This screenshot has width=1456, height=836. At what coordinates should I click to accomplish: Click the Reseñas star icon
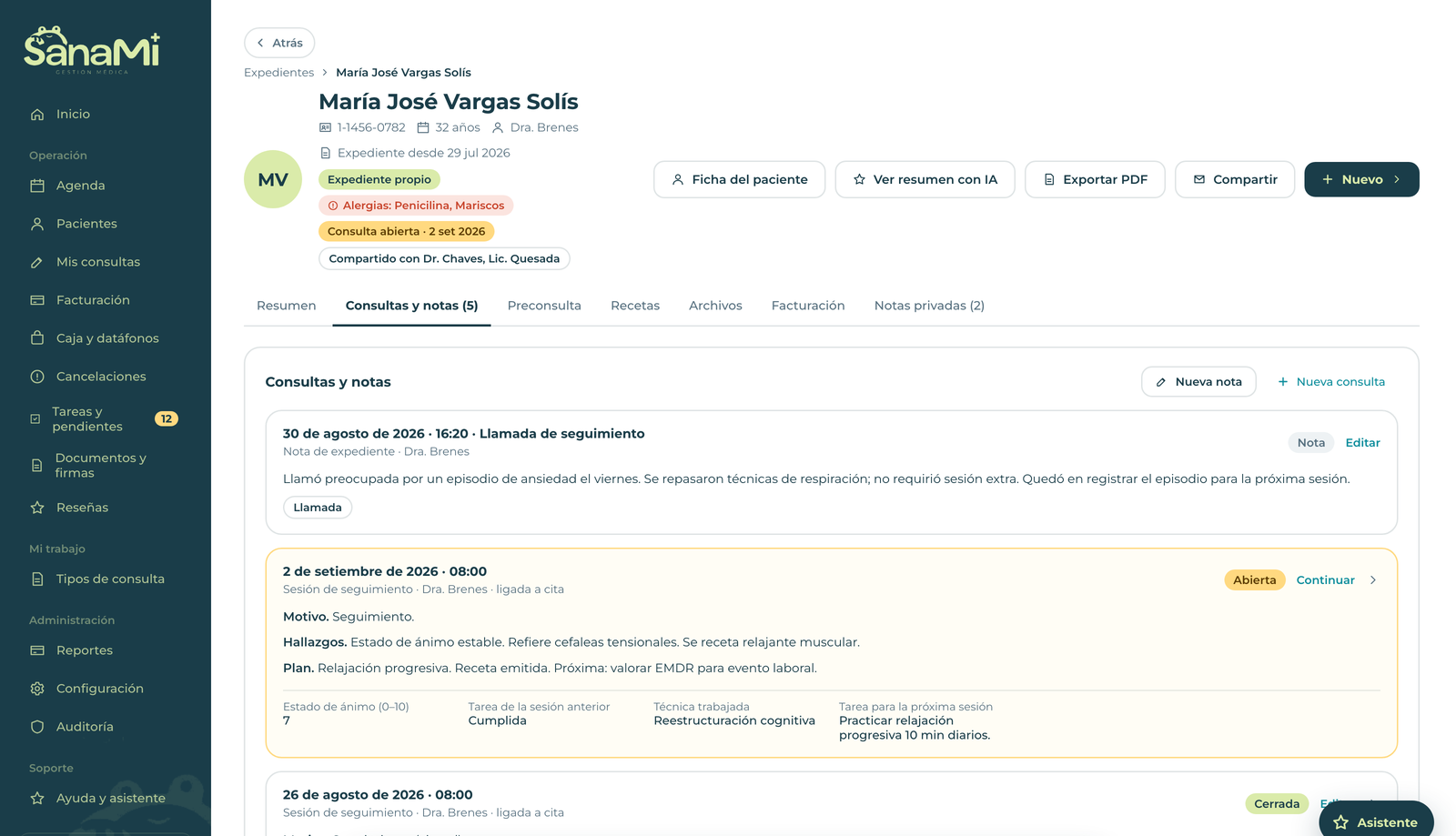tap(37, 508)
